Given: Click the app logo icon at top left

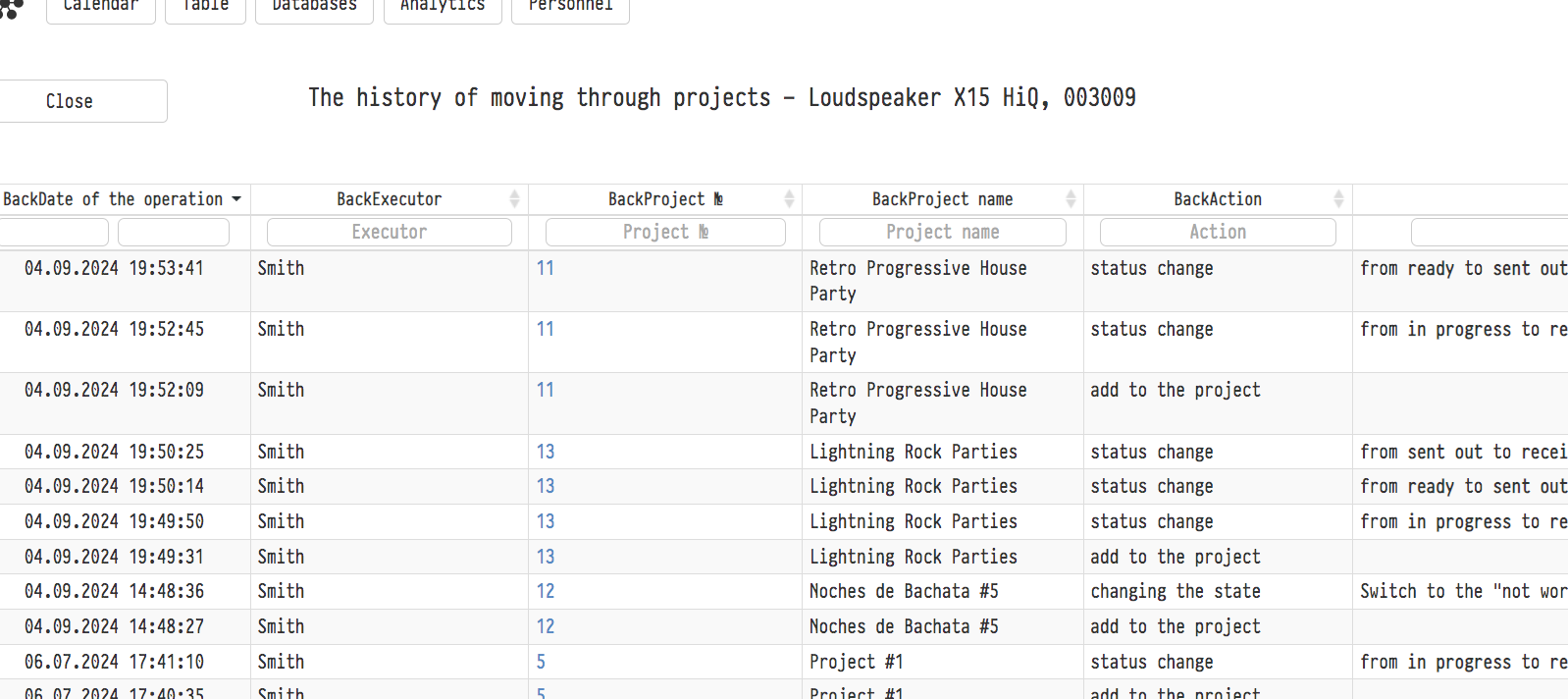Looking at the screenshot, I should click(x=11, y=8).
